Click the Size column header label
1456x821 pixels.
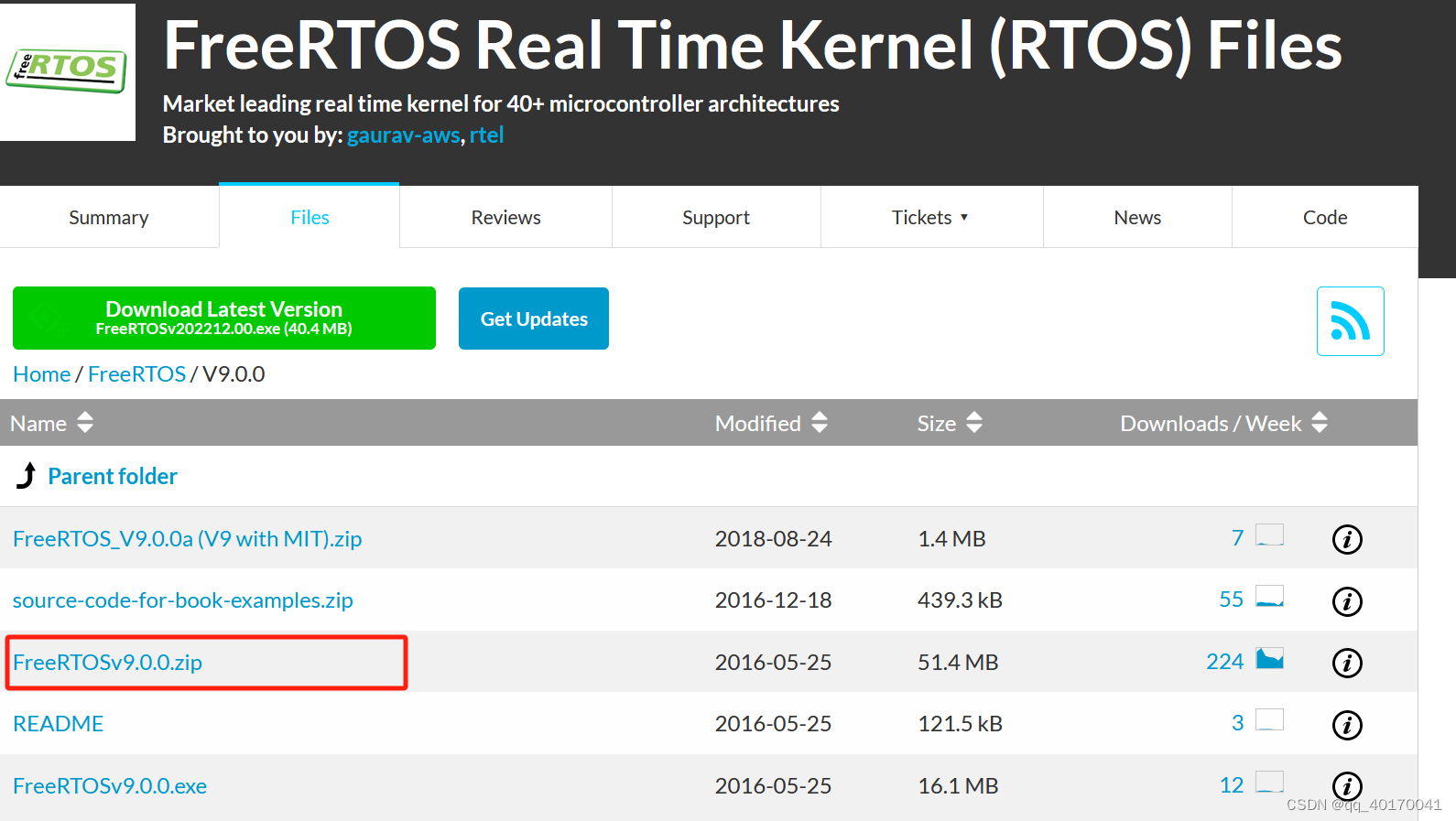(x=937, y=424)
